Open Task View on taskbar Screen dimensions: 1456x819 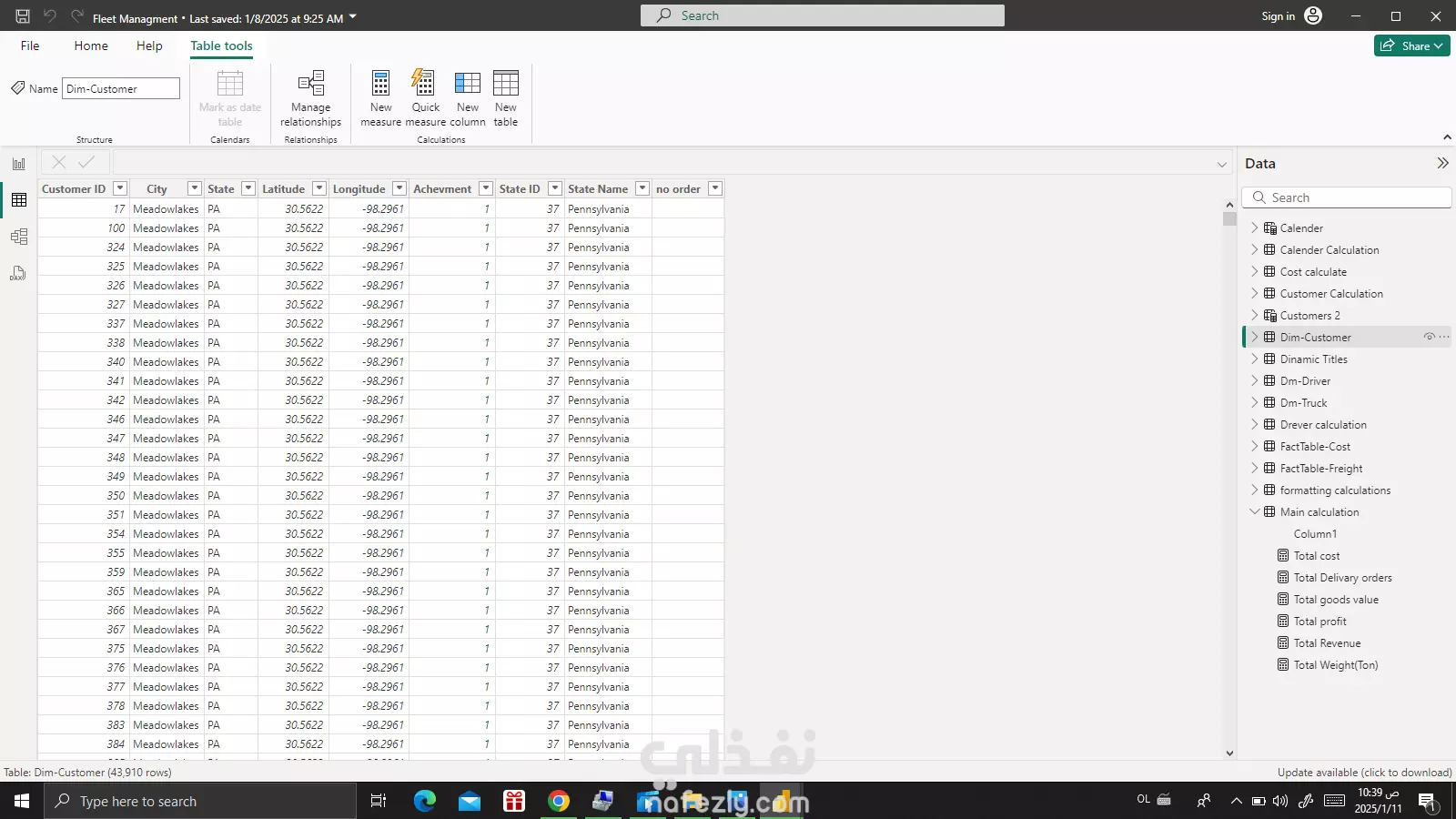[379, 801]
